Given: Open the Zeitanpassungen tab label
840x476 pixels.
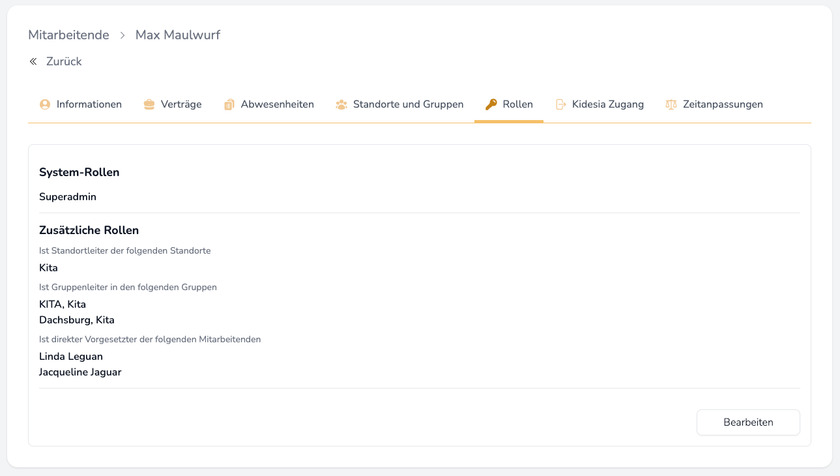Looking at the screenshot, I should [x=723, y=104].
